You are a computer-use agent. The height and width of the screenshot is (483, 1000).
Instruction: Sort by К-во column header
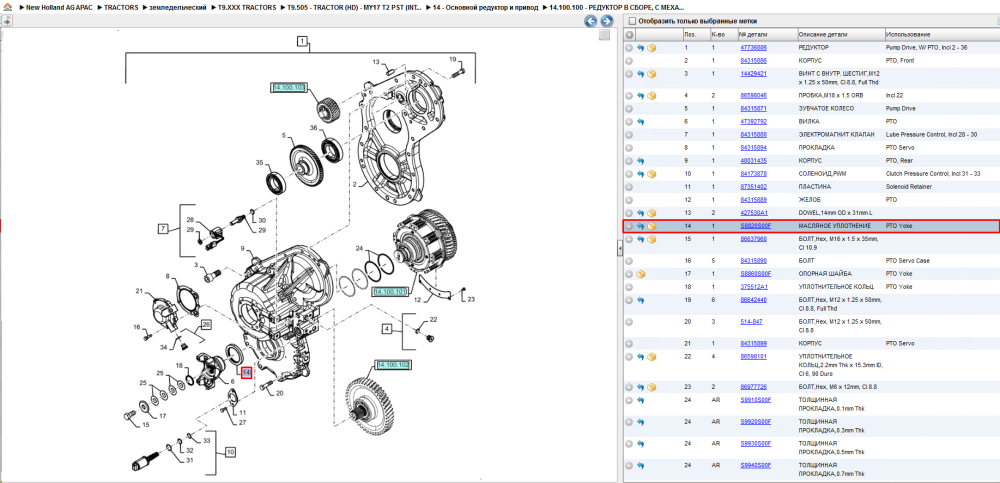[x=723, y=34]
